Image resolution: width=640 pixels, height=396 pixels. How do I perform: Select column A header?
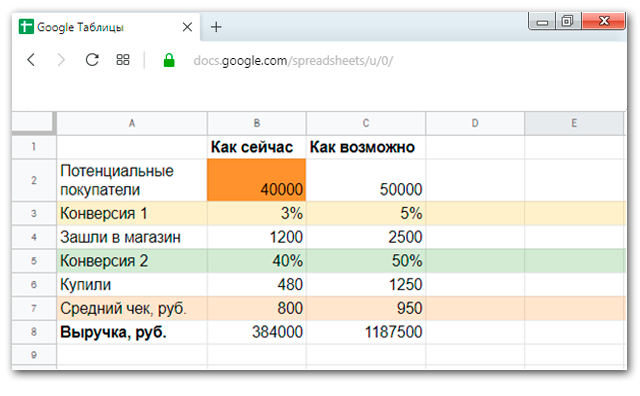point(132,123)
